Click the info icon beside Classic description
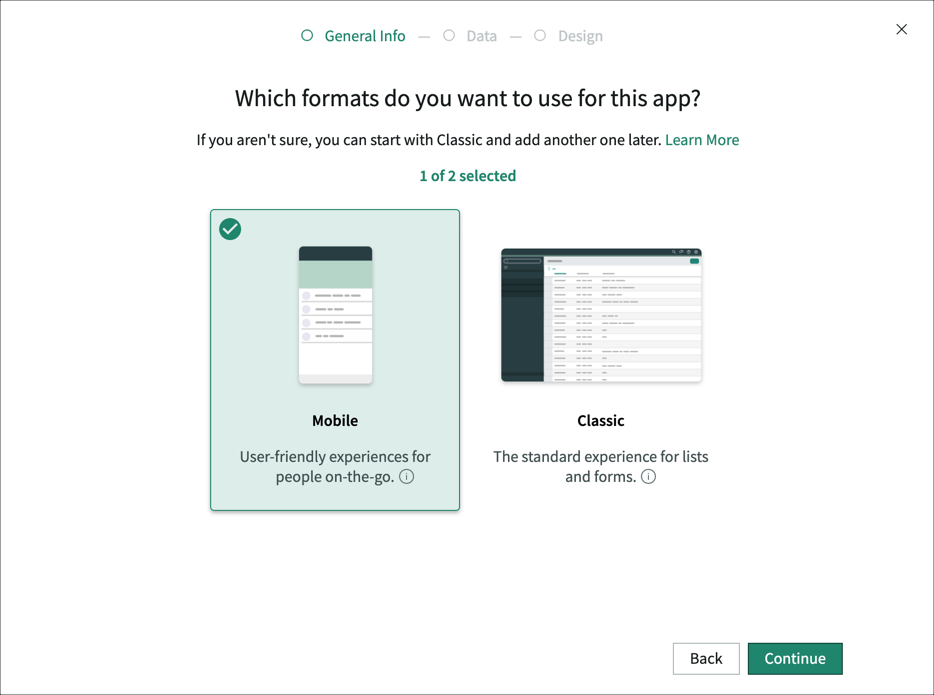 point(649,477)
